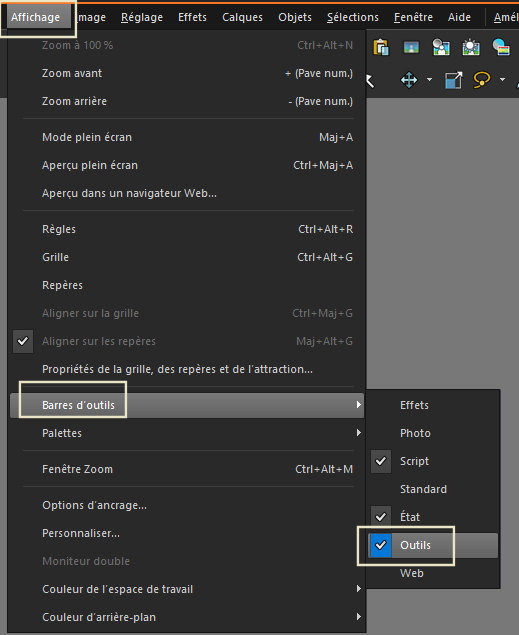The height and width of the screenshot is (635, 519).
Task: Click the portrait photo with magnifier icon
Action: click(x=440, y=47)
